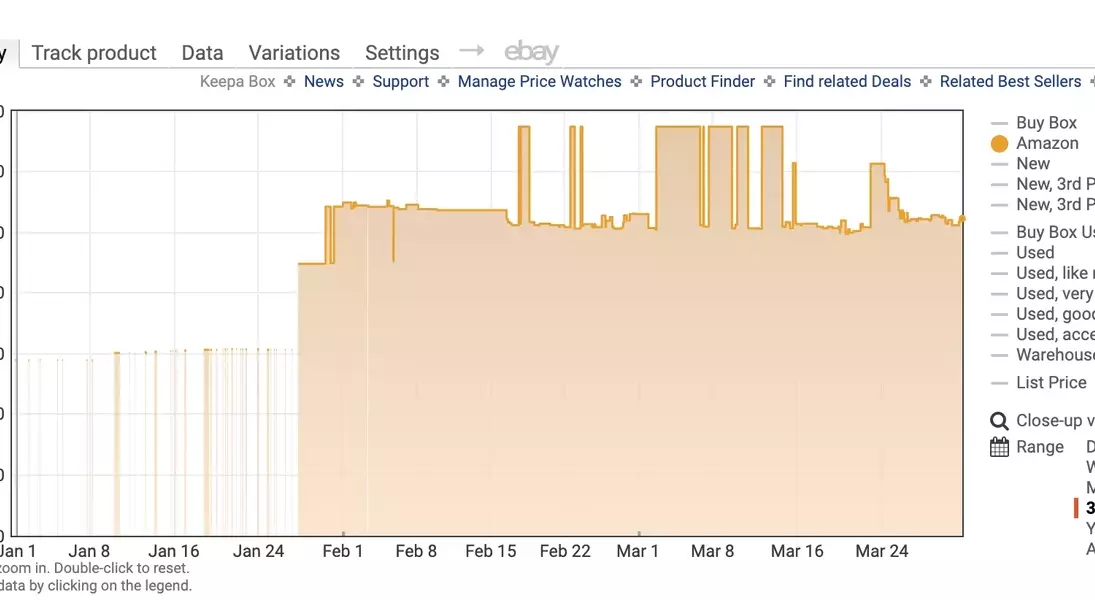
Task: Open the eBay logo tab
Action: 531,52
